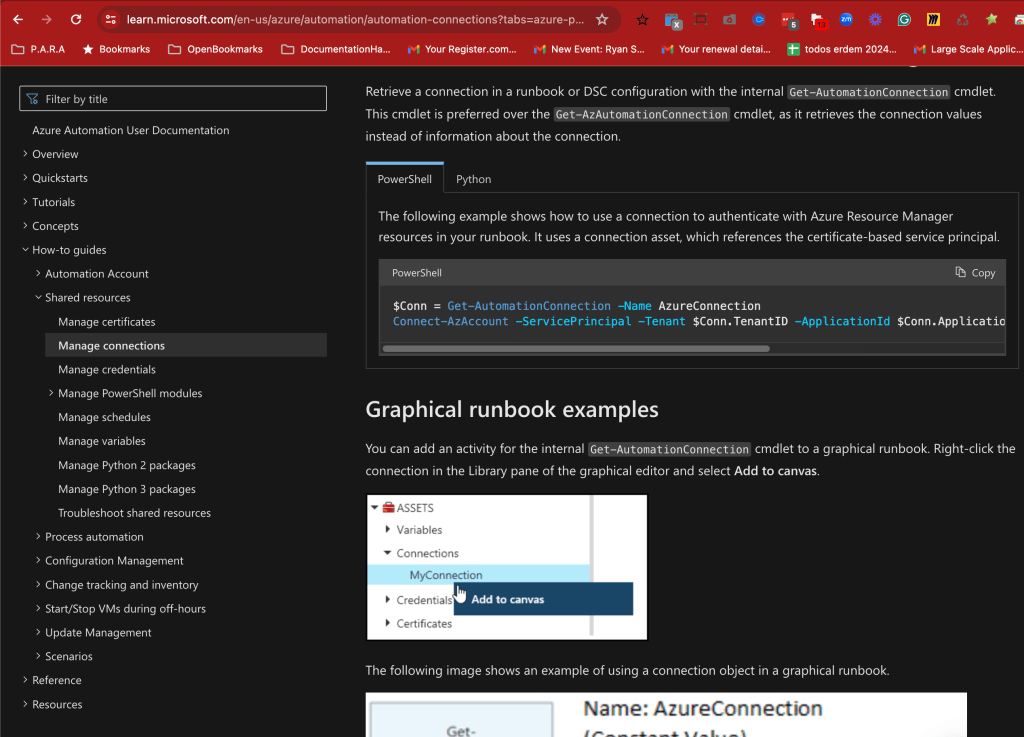
Task: Click the code block horizontal scrollbar
Action: pos(576,349)
